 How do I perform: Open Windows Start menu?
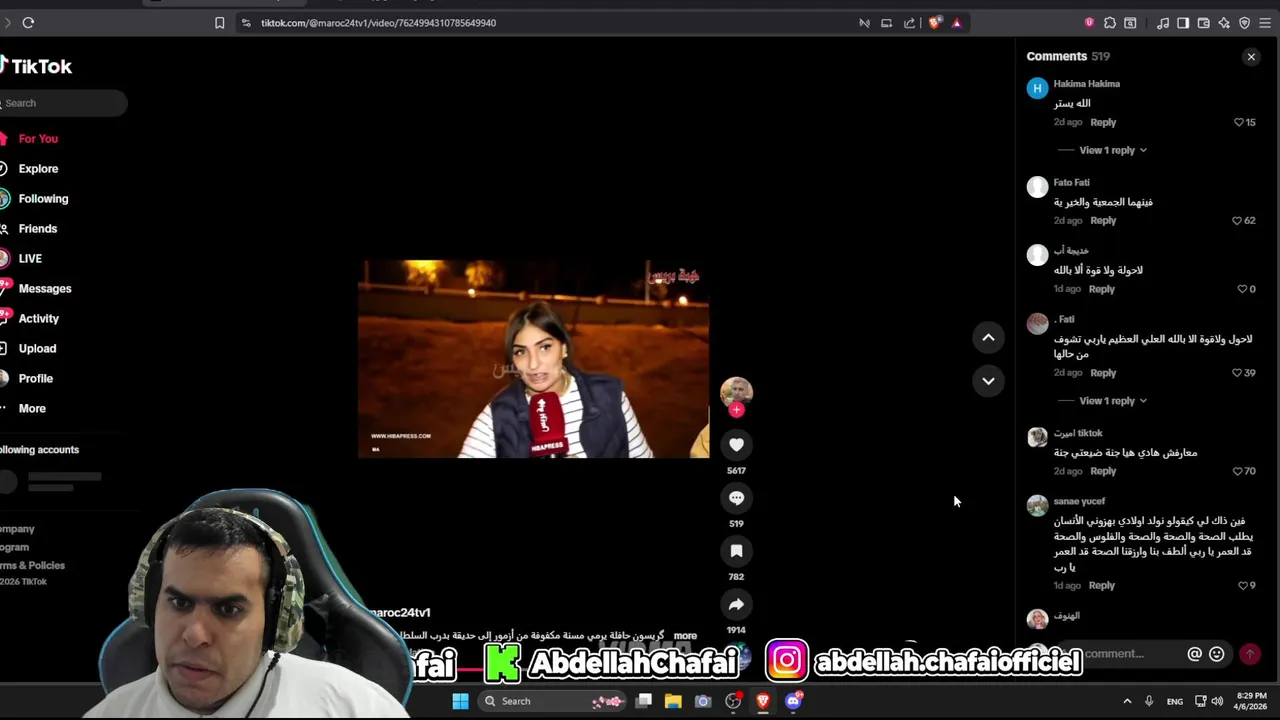click(x=460, y=701)
